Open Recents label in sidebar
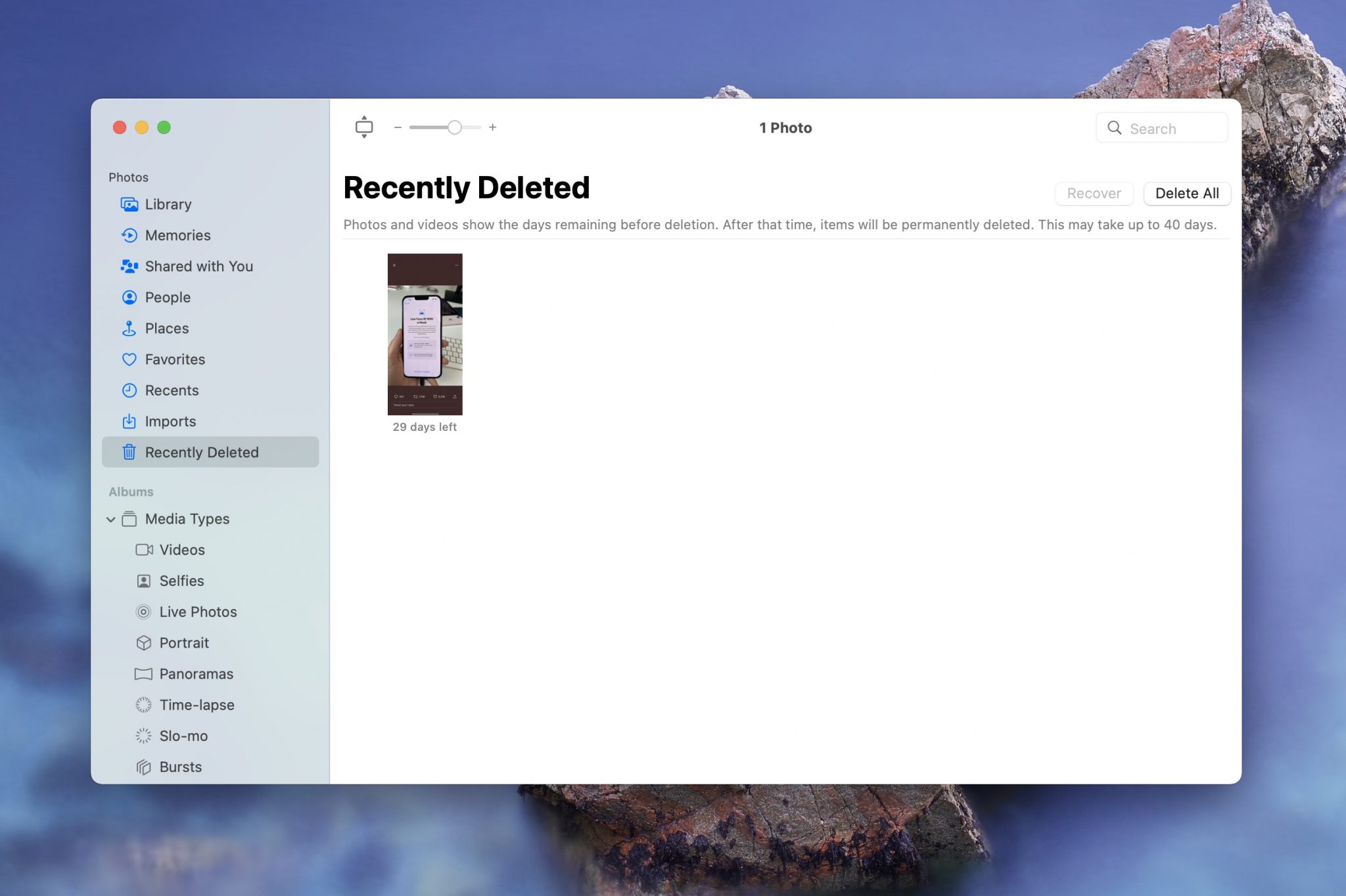Image resolution: width=1346 pixels, height=896 pixels. coord(172,390)
